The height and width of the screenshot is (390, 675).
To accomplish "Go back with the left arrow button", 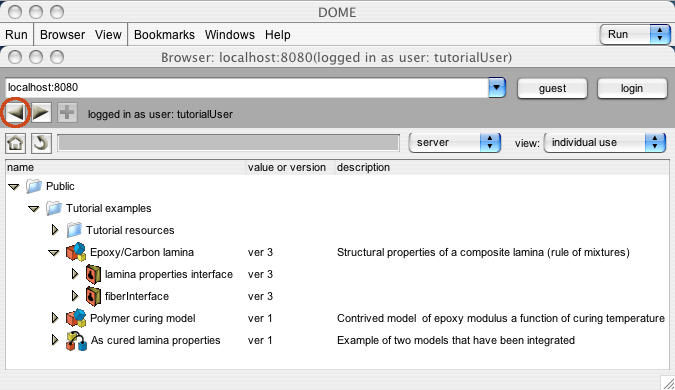I will pyautogui.click(x=15, y=113).
